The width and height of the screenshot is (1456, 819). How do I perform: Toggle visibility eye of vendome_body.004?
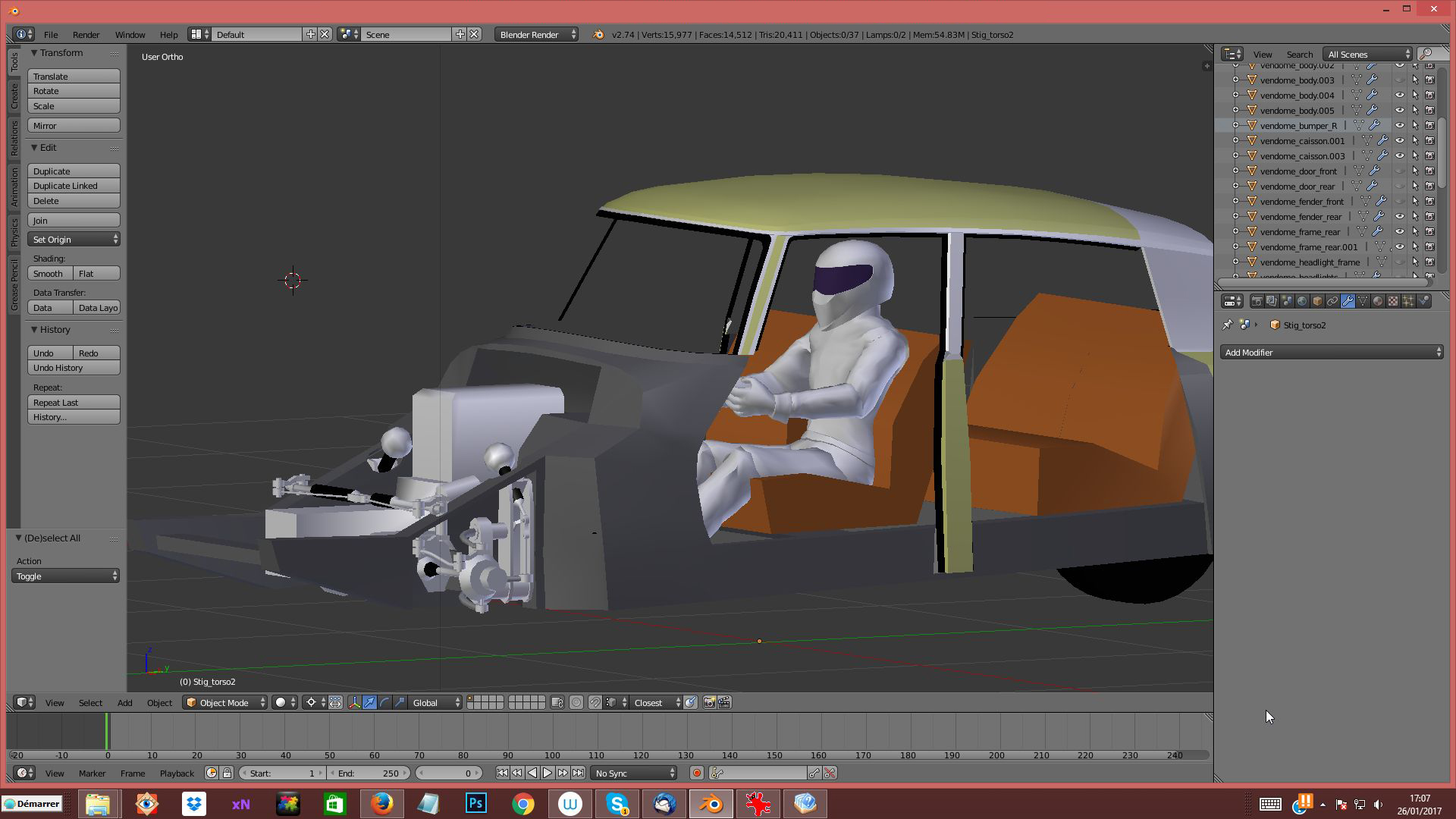[1400, 95]
